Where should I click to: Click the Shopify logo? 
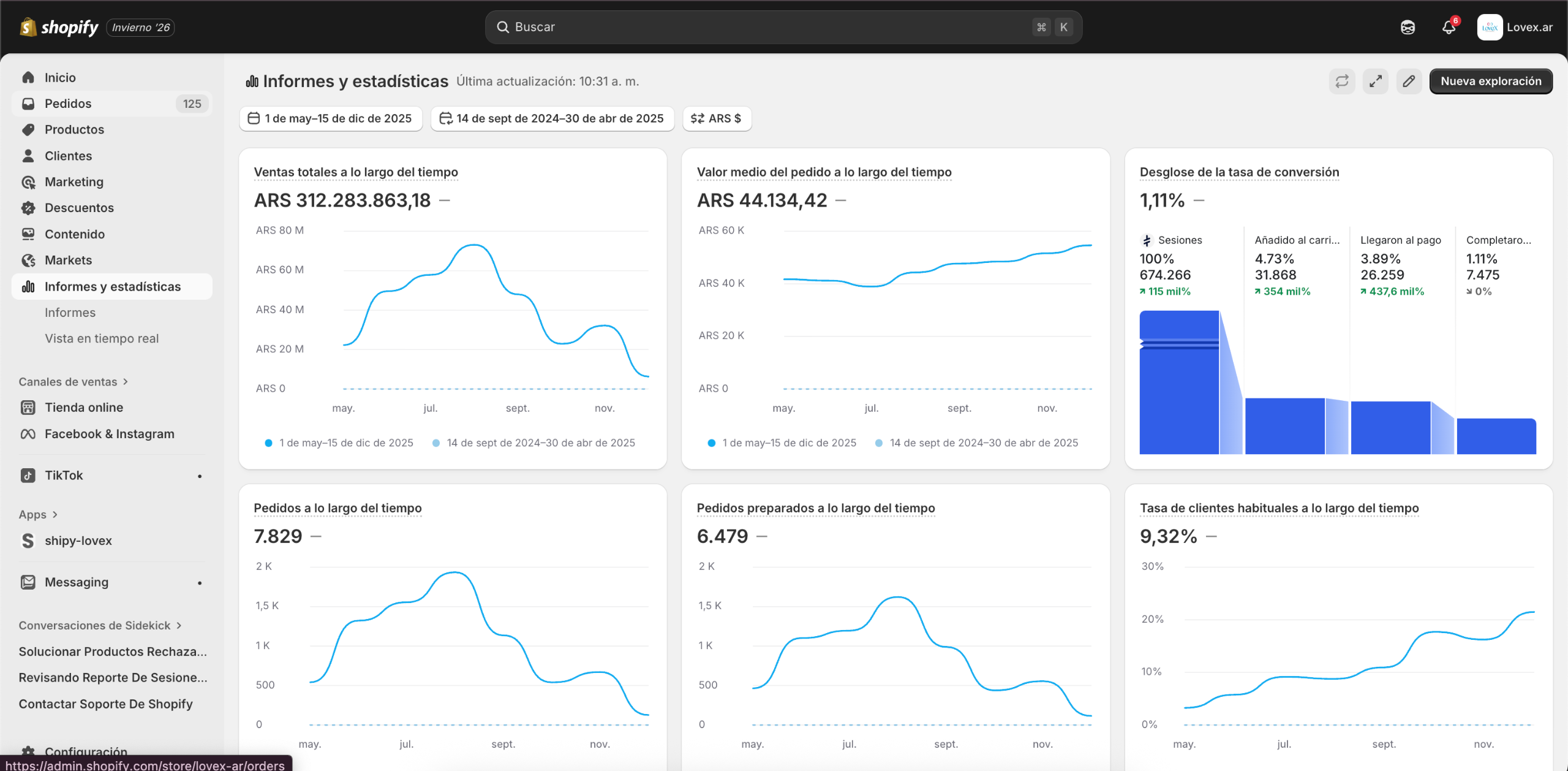tap(60, 28)
